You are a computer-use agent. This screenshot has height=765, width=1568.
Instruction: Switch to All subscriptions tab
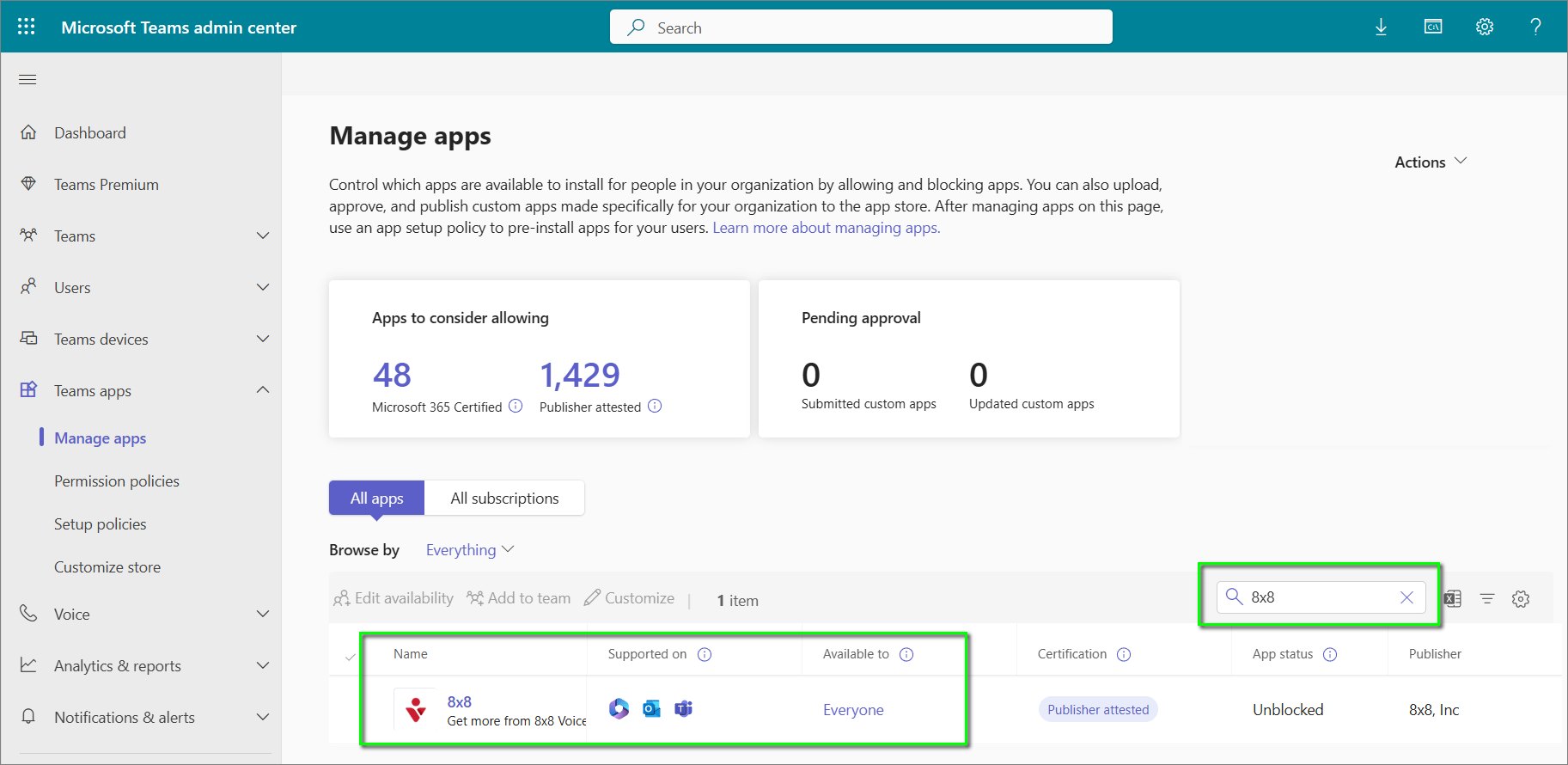pos(504,499)
